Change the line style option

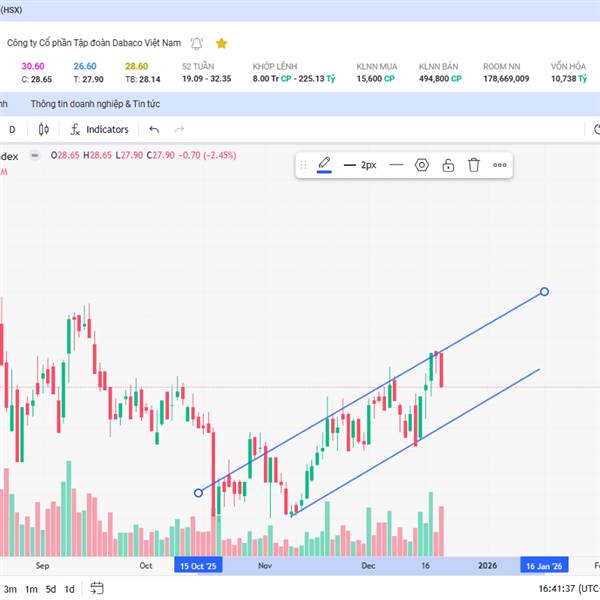[x=396, y=165]
